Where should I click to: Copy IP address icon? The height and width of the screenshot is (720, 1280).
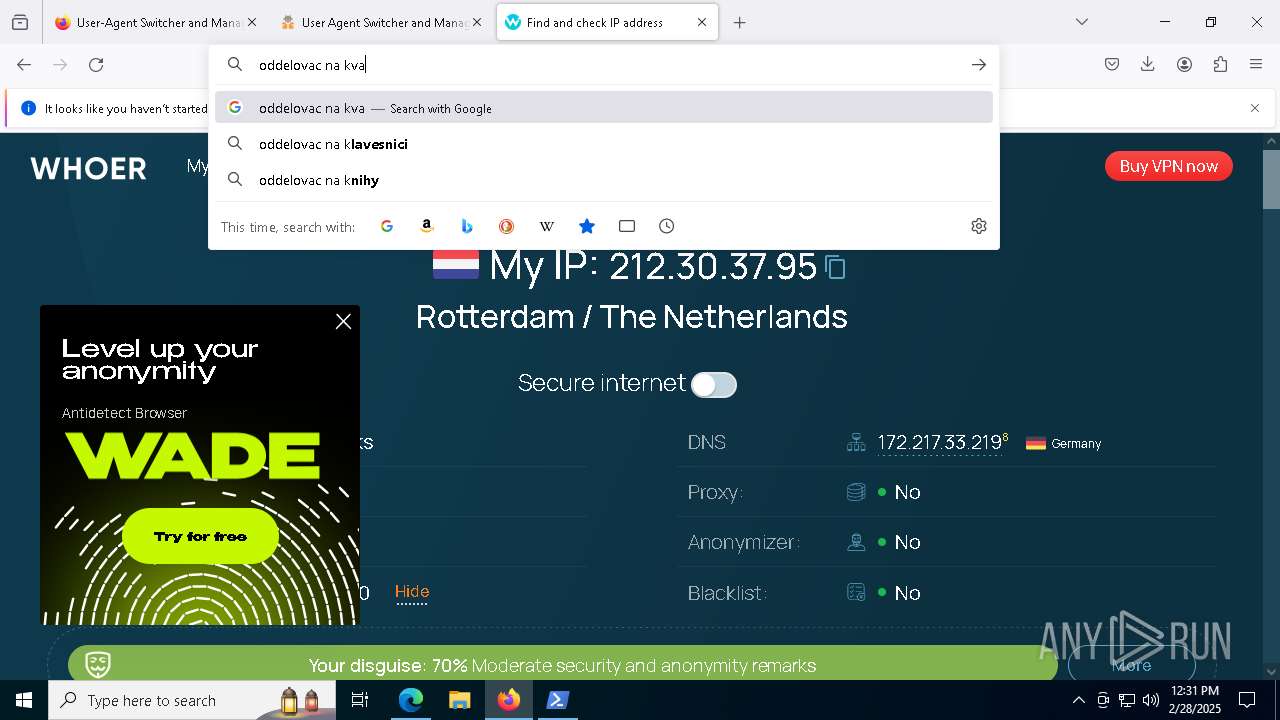[x=835, y=267]
